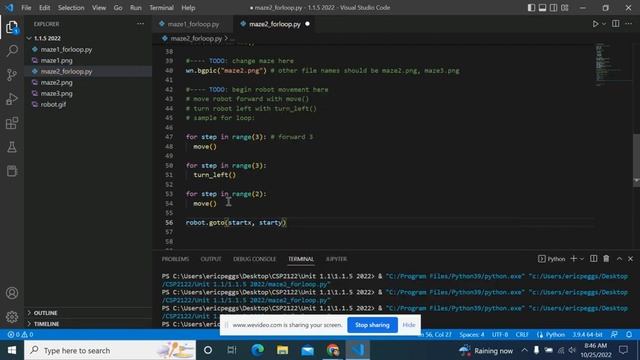Open the Testing flask view
640x360 pixels.
(12, 147)
